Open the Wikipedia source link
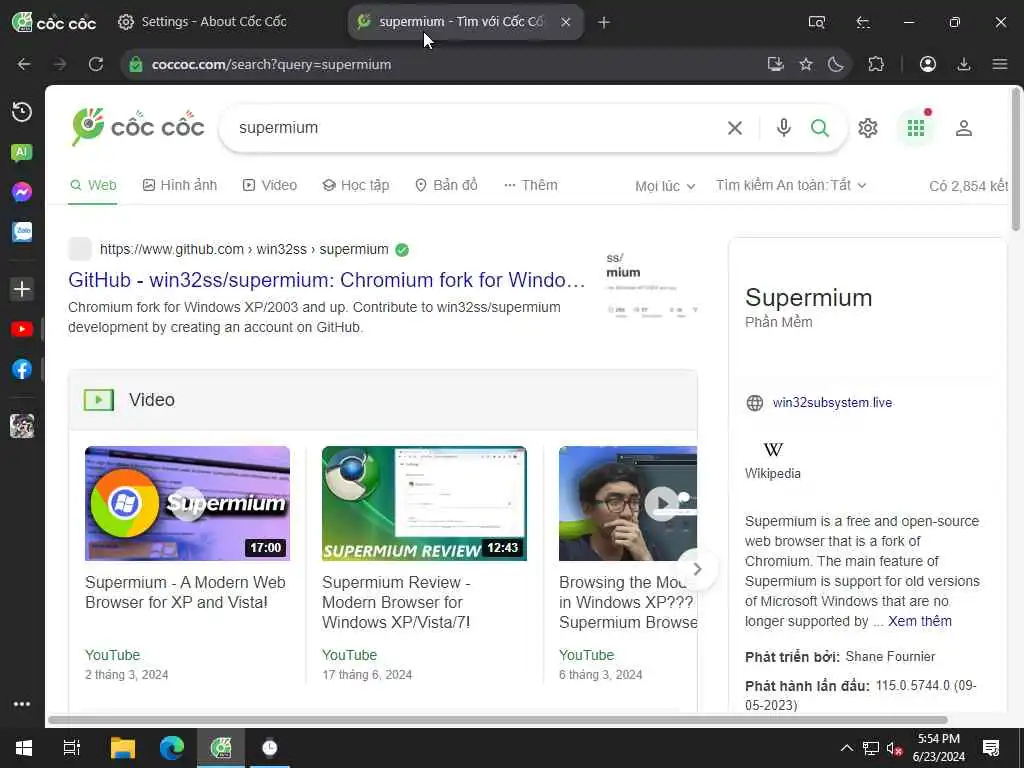1024x768 pixels. tap(773, 460)
